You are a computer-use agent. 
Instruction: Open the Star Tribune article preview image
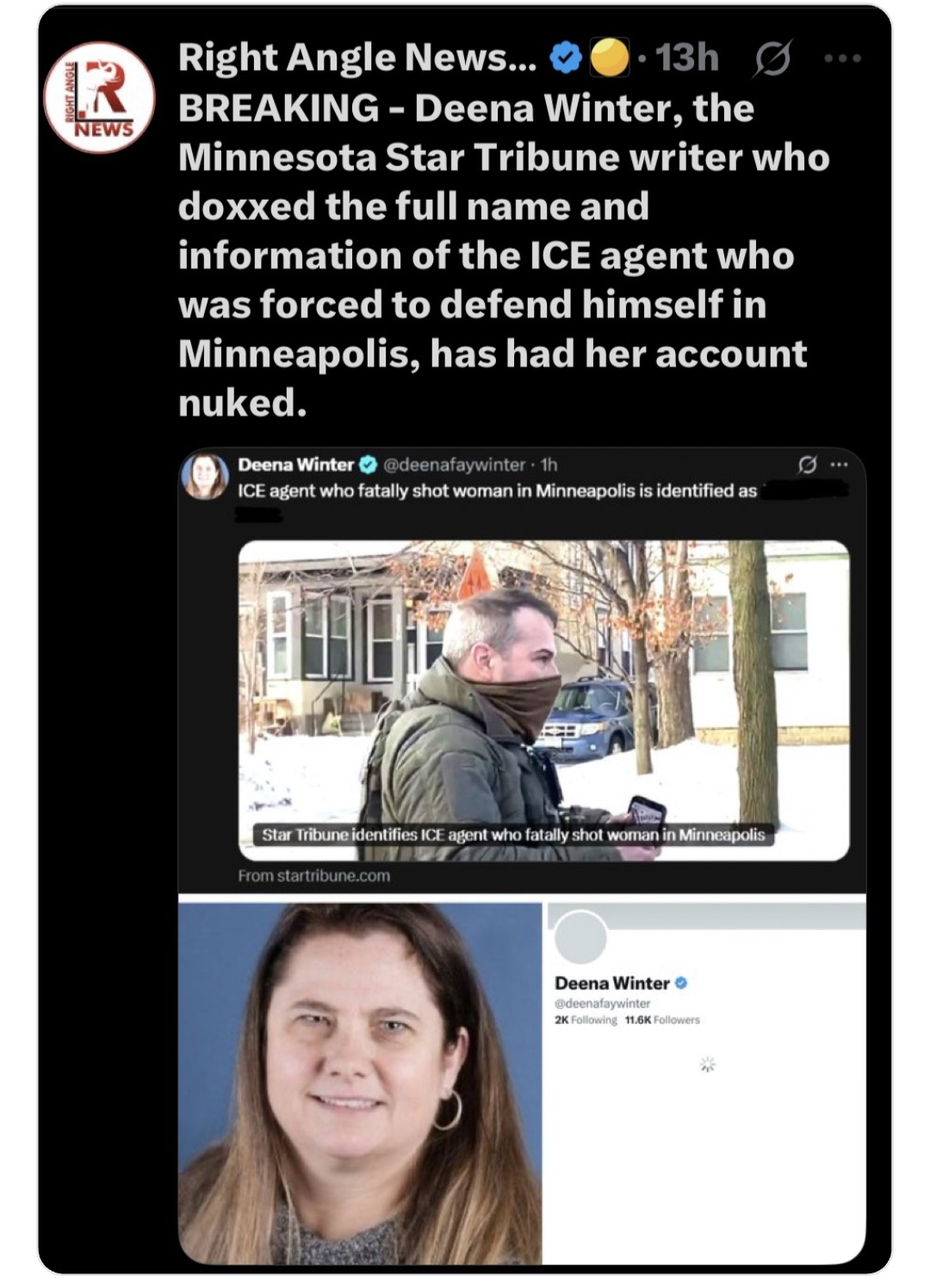tap(543, 700)
